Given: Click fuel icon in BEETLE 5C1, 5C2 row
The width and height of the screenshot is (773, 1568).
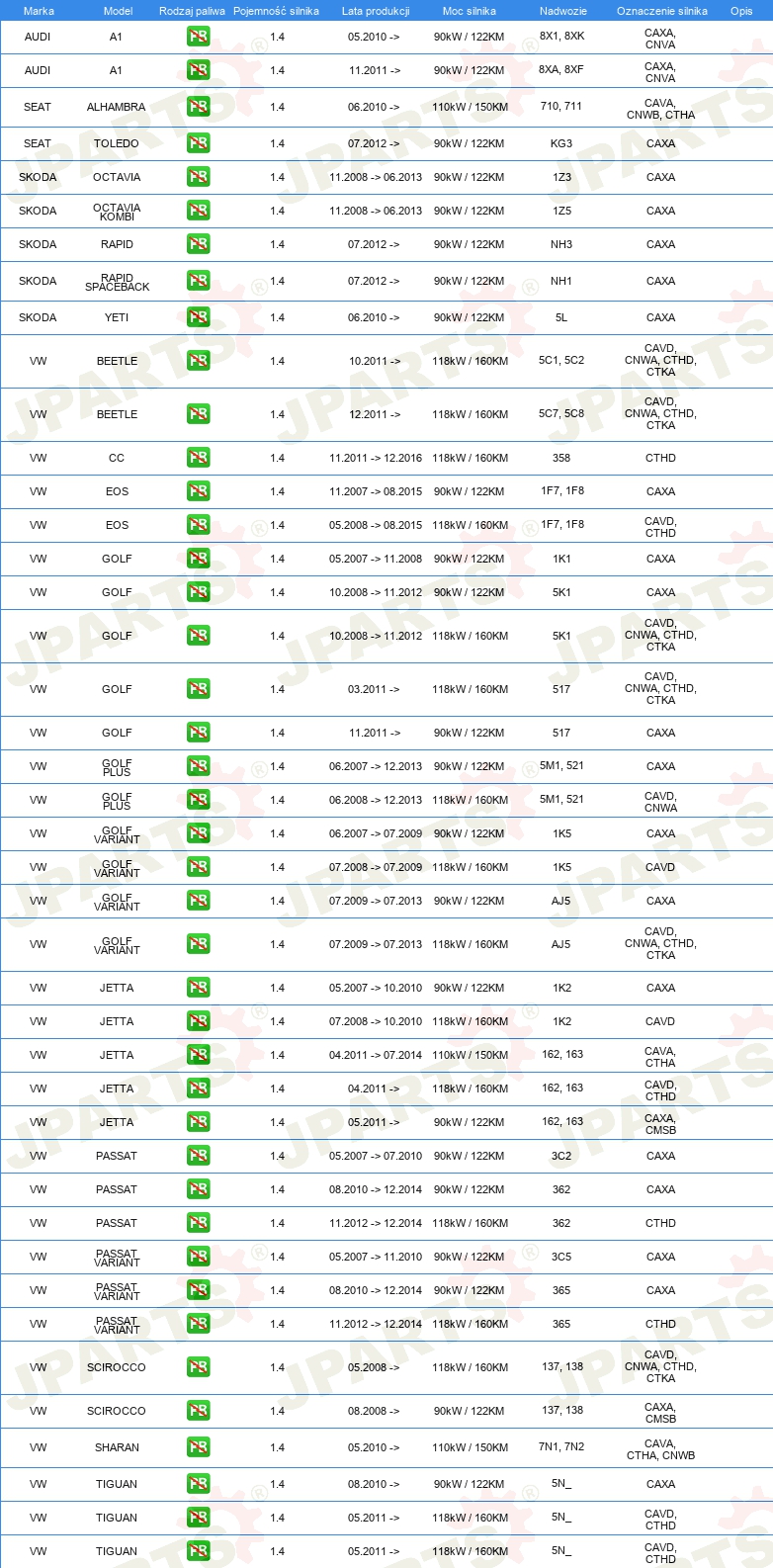Looking at the screenshot, I should click(x=198, y=361).
